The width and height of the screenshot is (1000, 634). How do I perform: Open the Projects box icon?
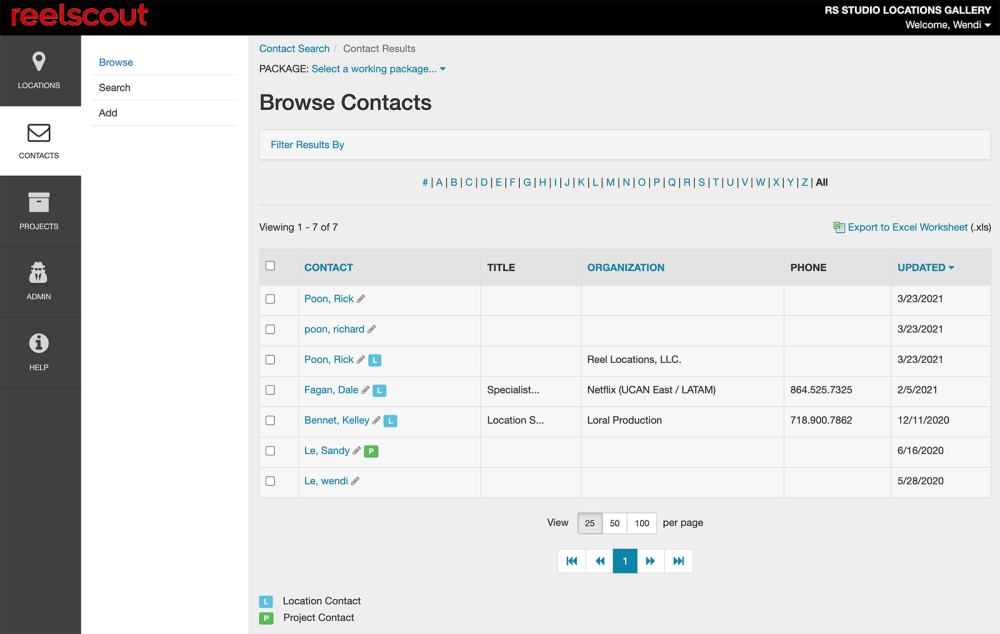click(x=39, y=202)
